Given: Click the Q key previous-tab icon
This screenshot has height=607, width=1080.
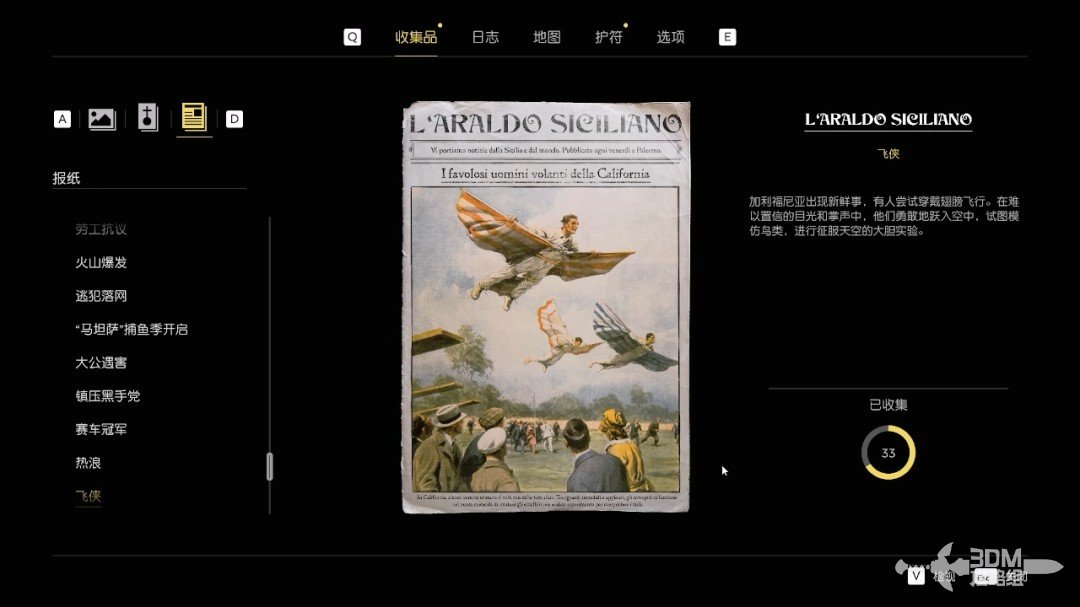Looking at the screenshot, I should pyautogui.click(x=352, y=37).
